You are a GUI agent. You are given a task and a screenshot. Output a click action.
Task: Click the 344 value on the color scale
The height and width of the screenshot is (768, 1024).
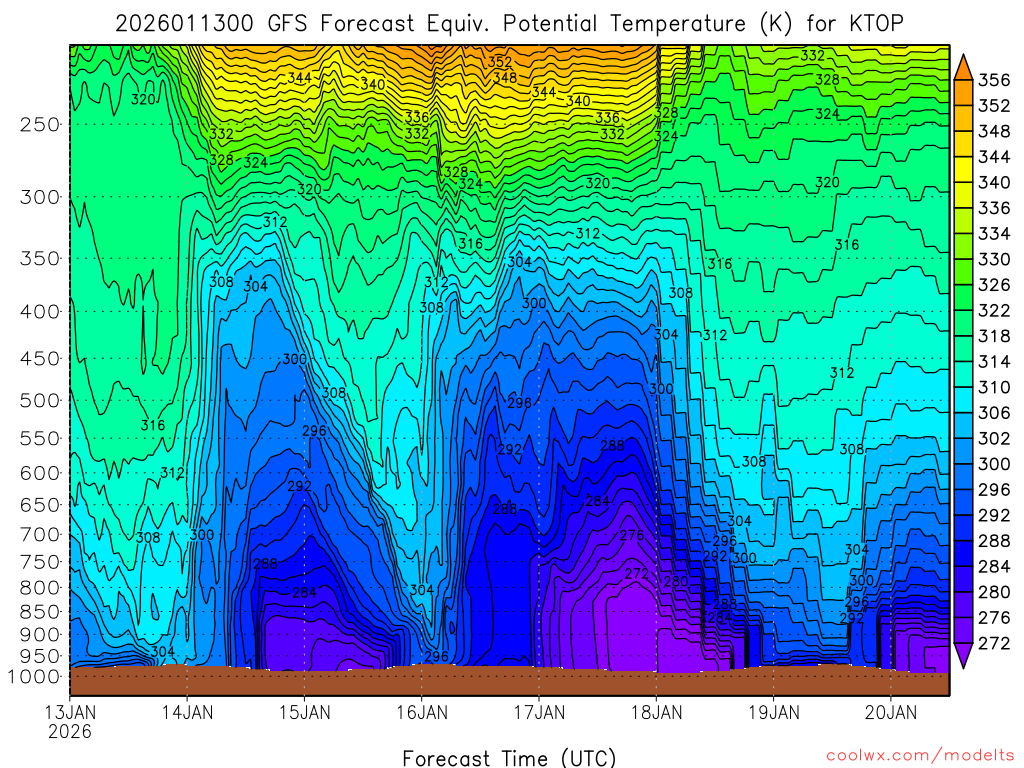tap(994, 157)
